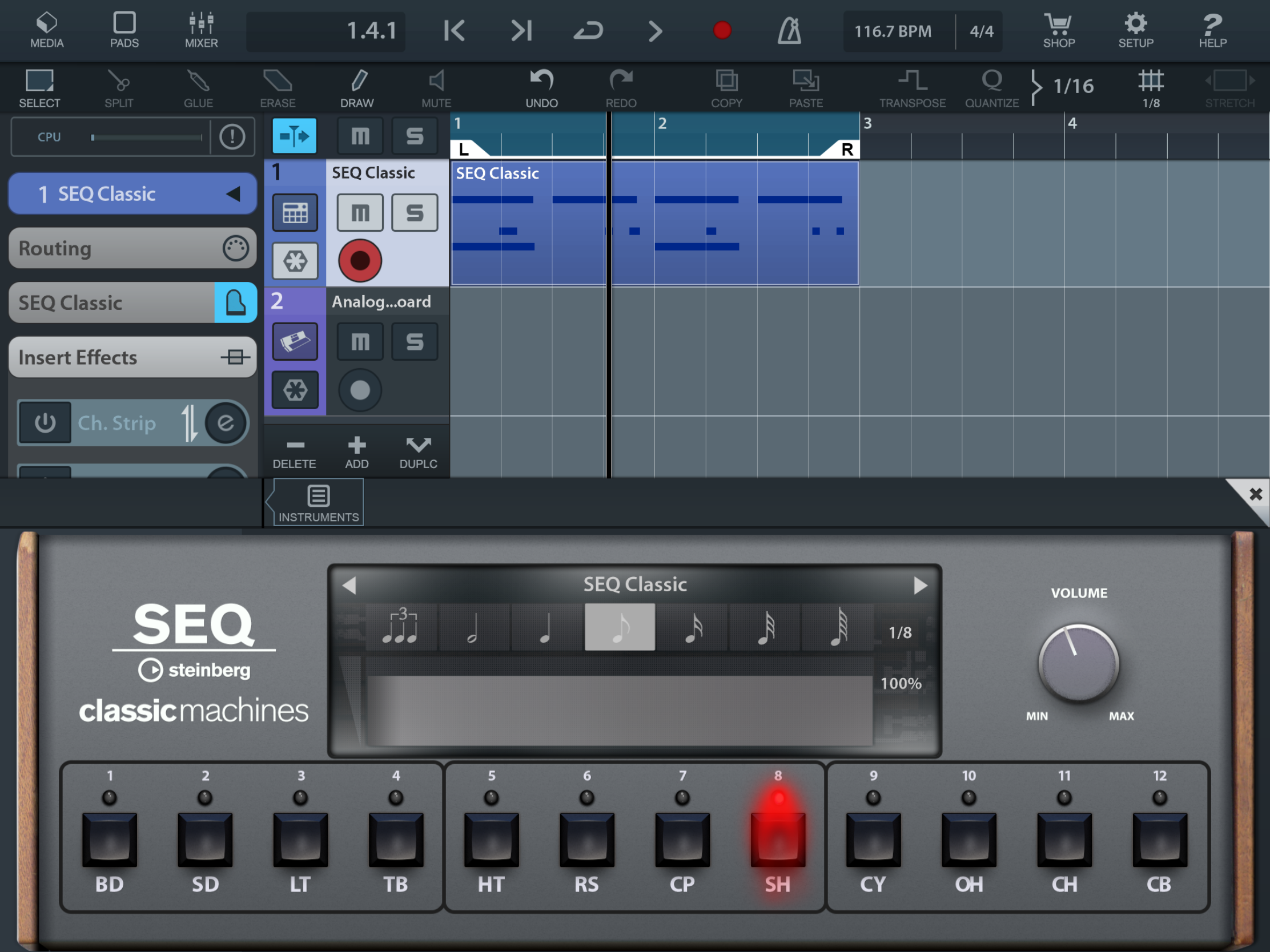The image size is (1270, 952).
Task: Toggle the metronome click
Action: [789, 30]
